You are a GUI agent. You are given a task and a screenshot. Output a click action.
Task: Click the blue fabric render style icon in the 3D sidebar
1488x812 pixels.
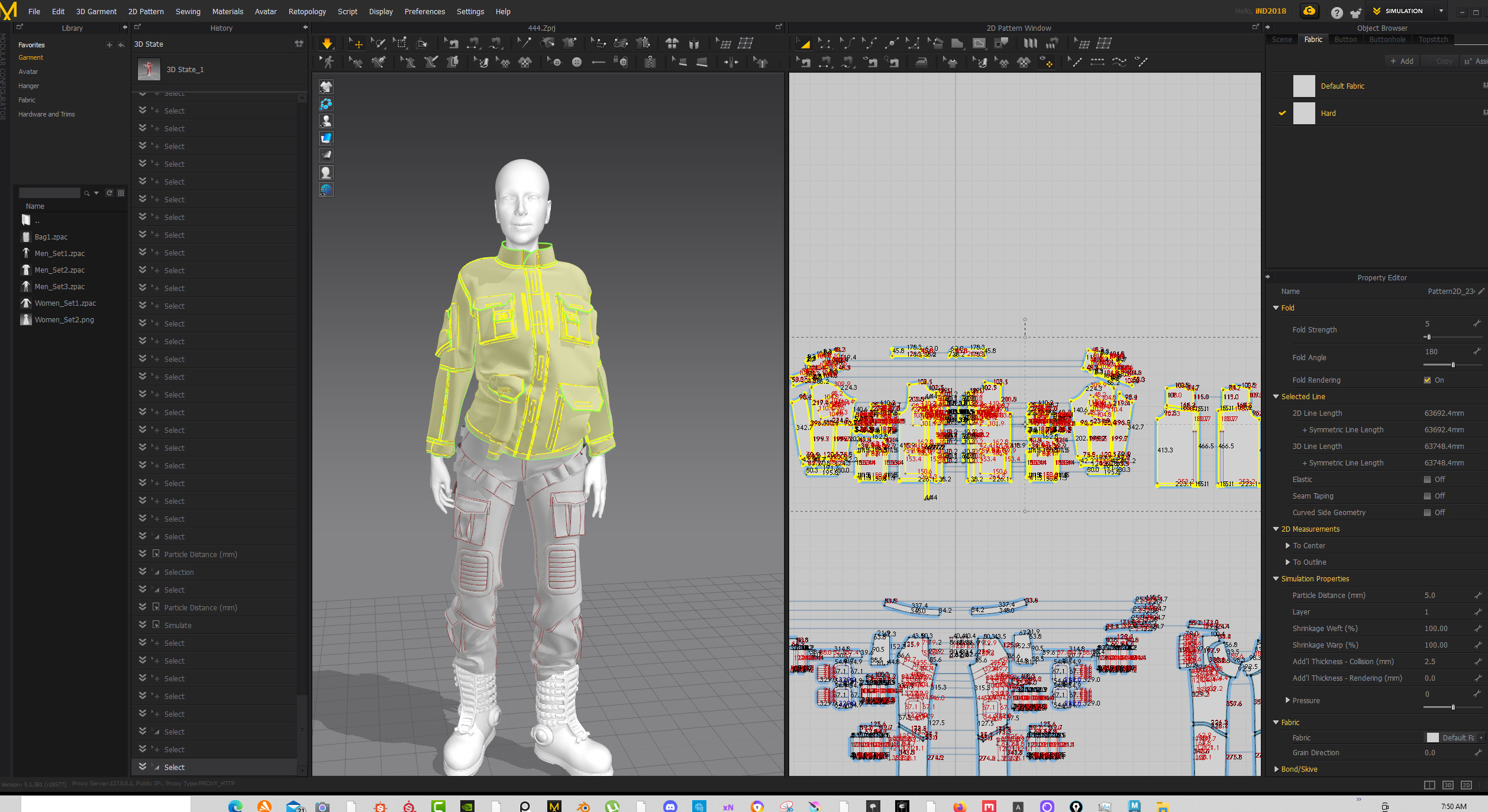click(x=326, y=138)
